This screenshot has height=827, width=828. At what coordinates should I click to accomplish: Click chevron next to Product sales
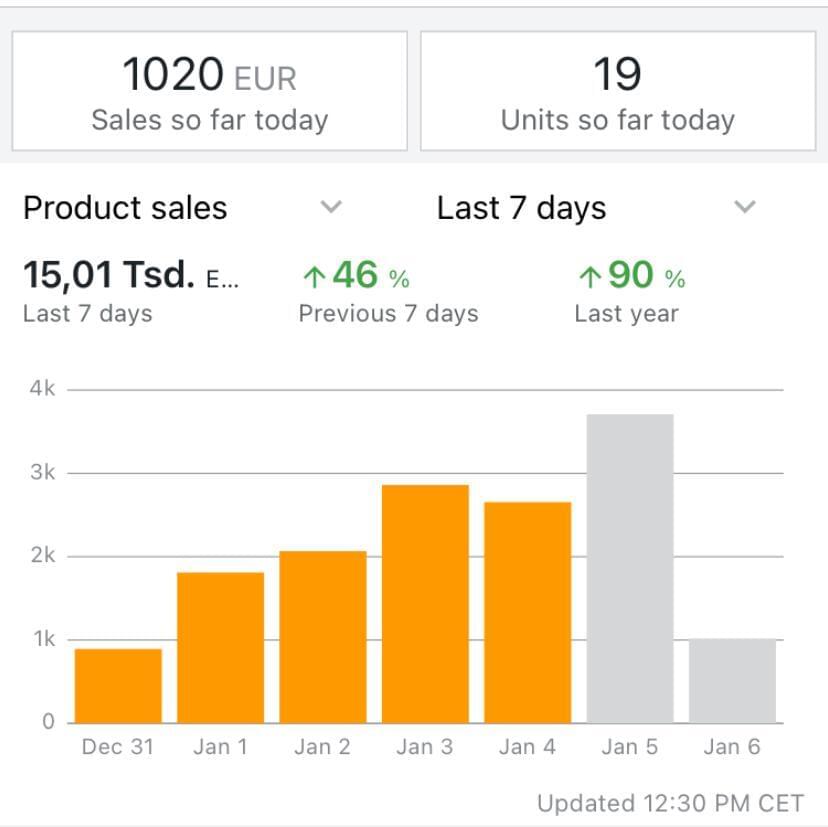coord(331,207)
